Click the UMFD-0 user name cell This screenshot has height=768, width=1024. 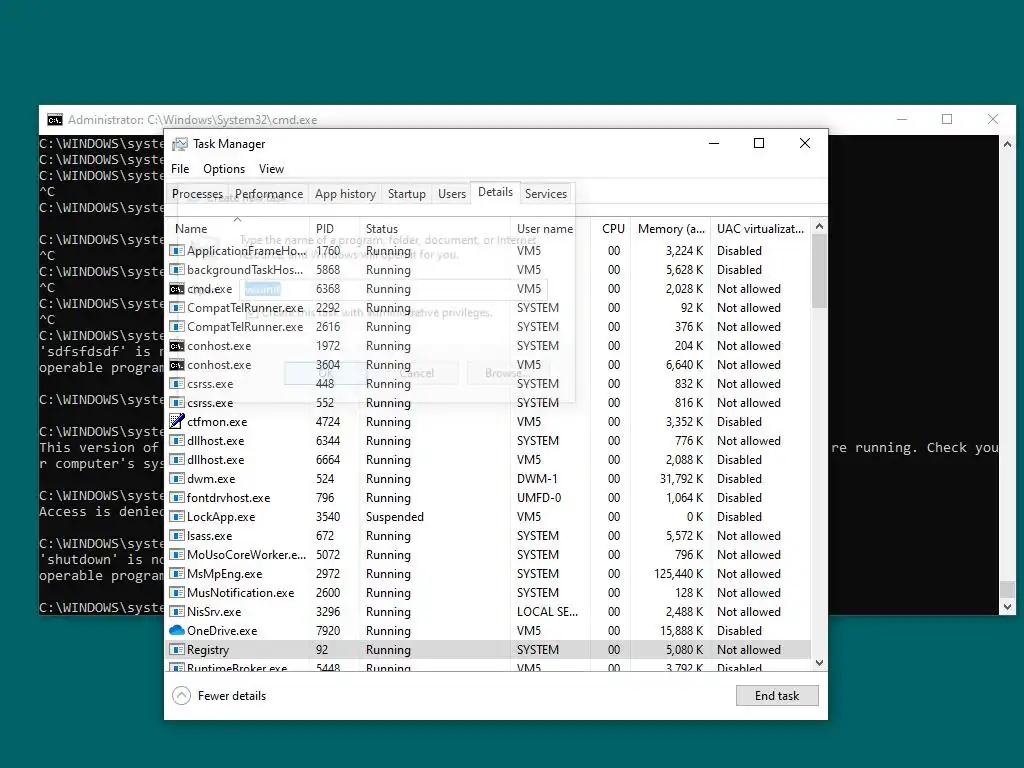tap(539, 497)
